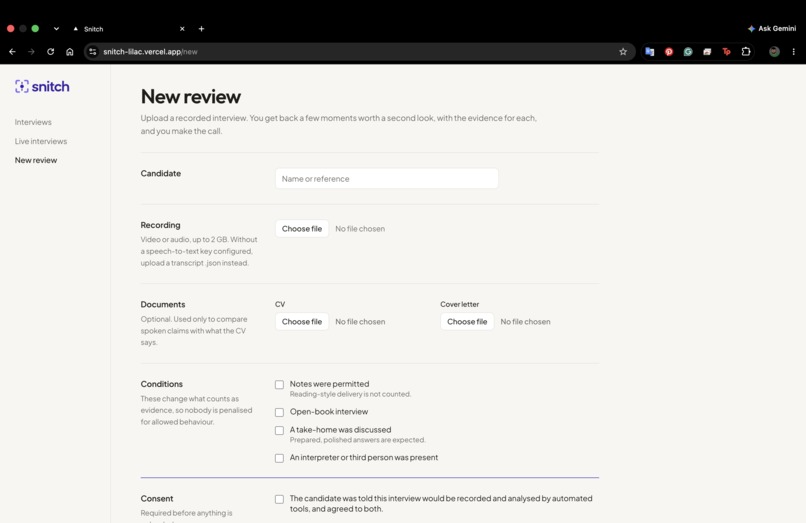Open the Chrome three-dot menu
This screenshot has height=523, width=806.
[794, 51]
